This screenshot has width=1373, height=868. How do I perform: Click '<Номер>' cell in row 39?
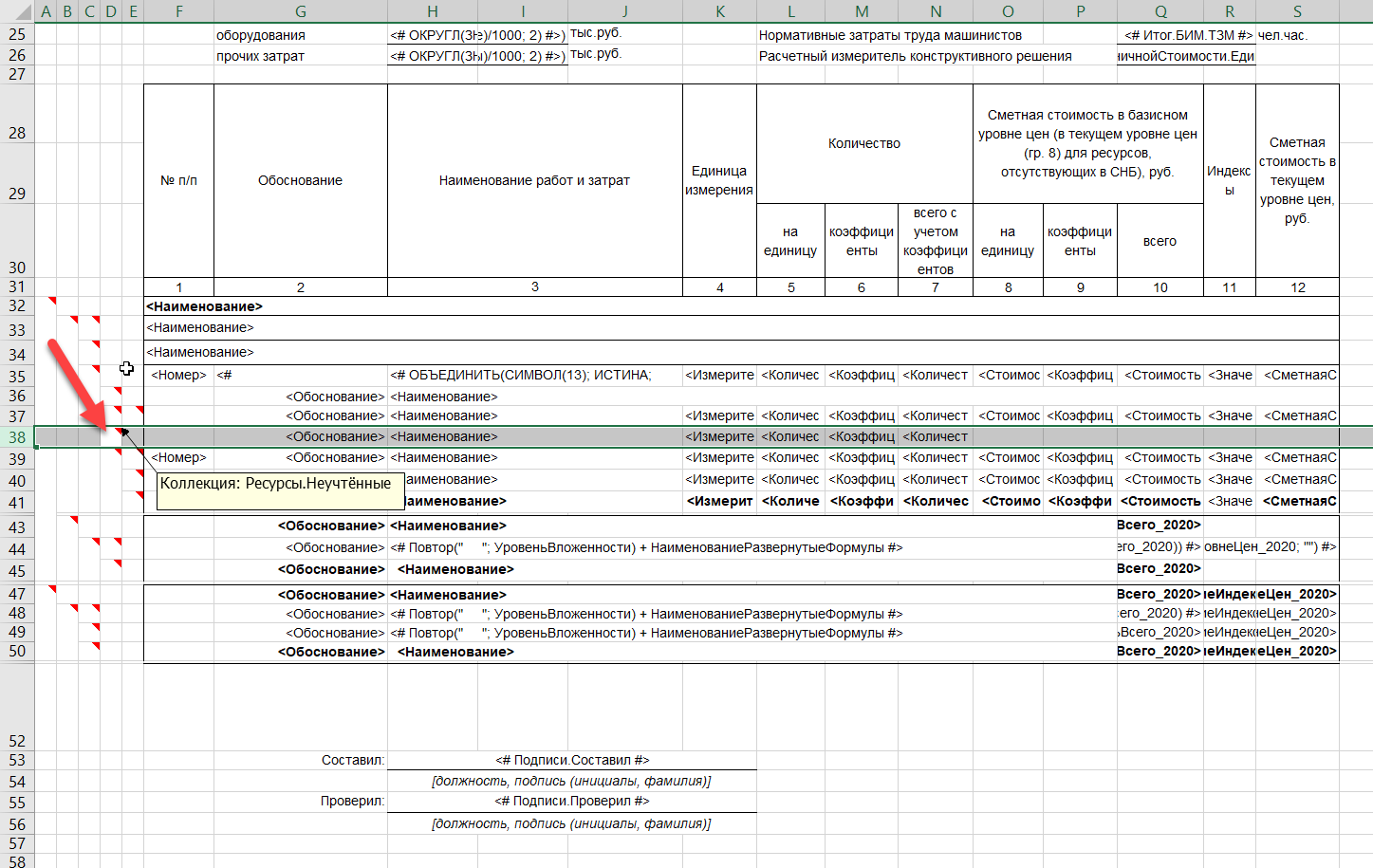[x=178, y=457]
